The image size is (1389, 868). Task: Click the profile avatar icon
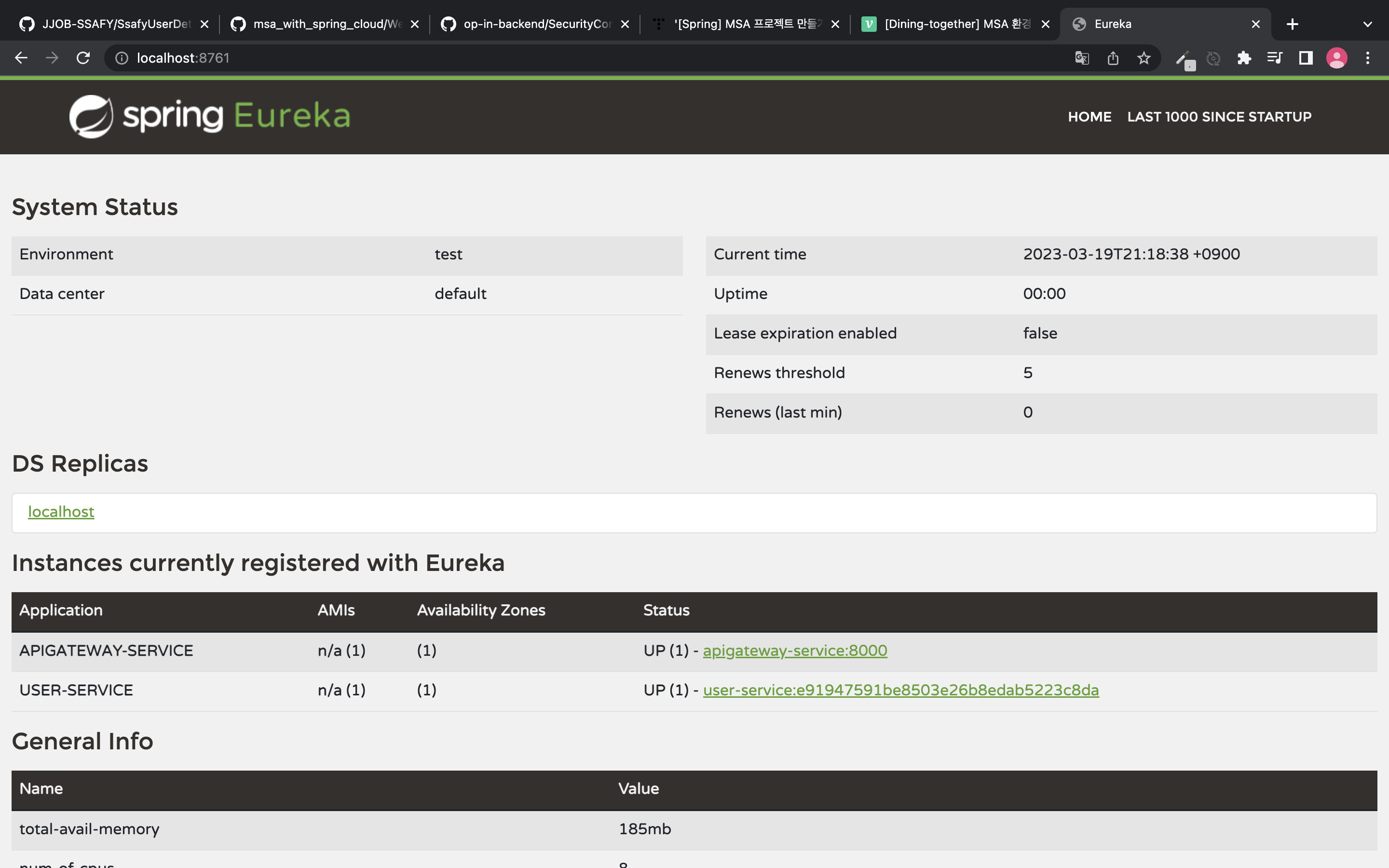pos(1337,58)
